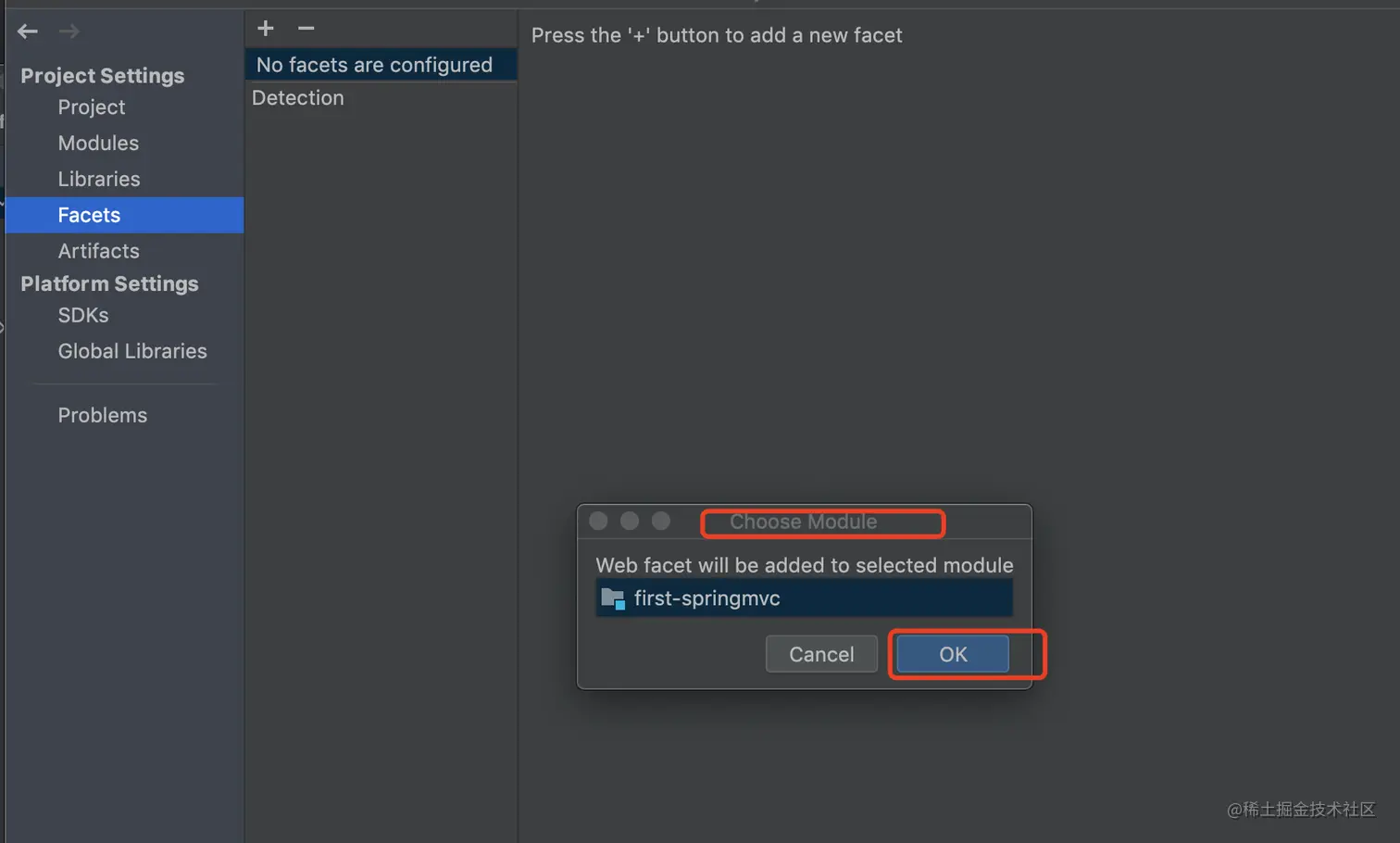1400x843 pixels.
Task: Open the Libraries settings page
Action: 99,180
